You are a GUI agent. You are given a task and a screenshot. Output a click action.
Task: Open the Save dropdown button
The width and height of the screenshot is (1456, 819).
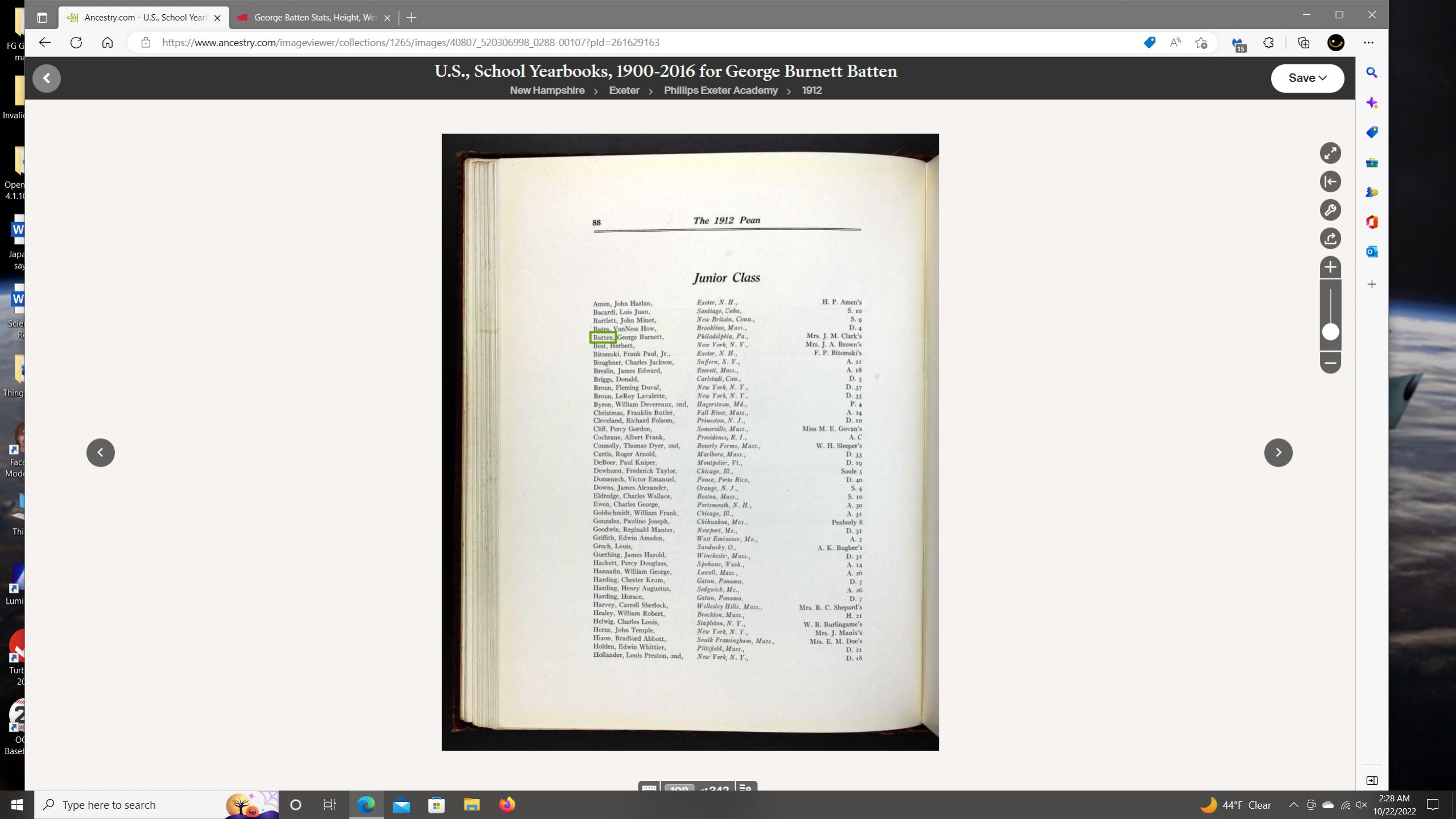point(1307,78)
